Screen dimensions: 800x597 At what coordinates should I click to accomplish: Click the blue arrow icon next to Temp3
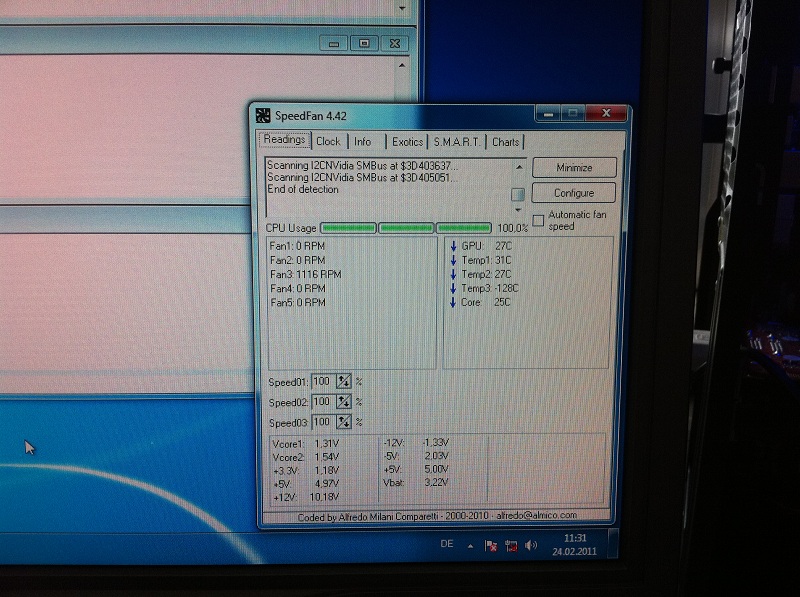point(453,288)
